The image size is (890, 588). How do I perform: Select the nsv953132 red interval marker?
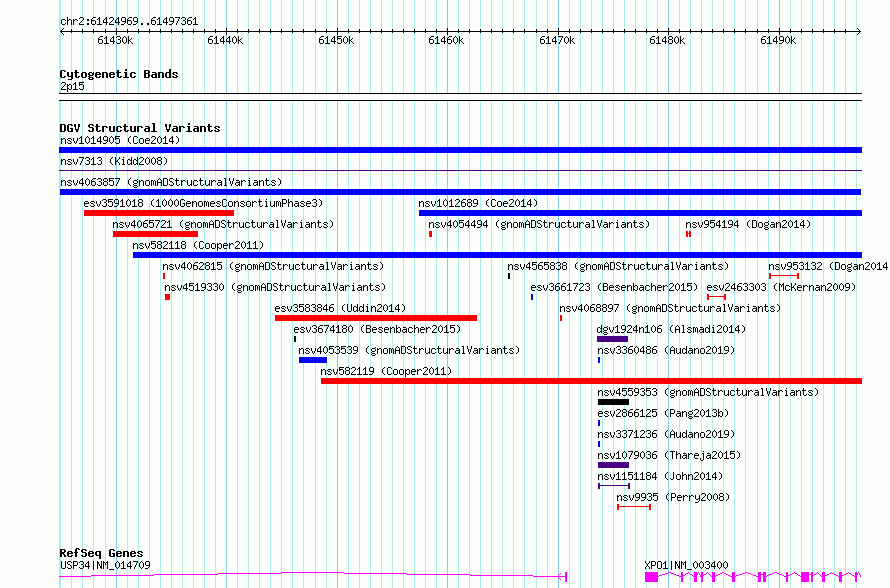coord(784,276)
